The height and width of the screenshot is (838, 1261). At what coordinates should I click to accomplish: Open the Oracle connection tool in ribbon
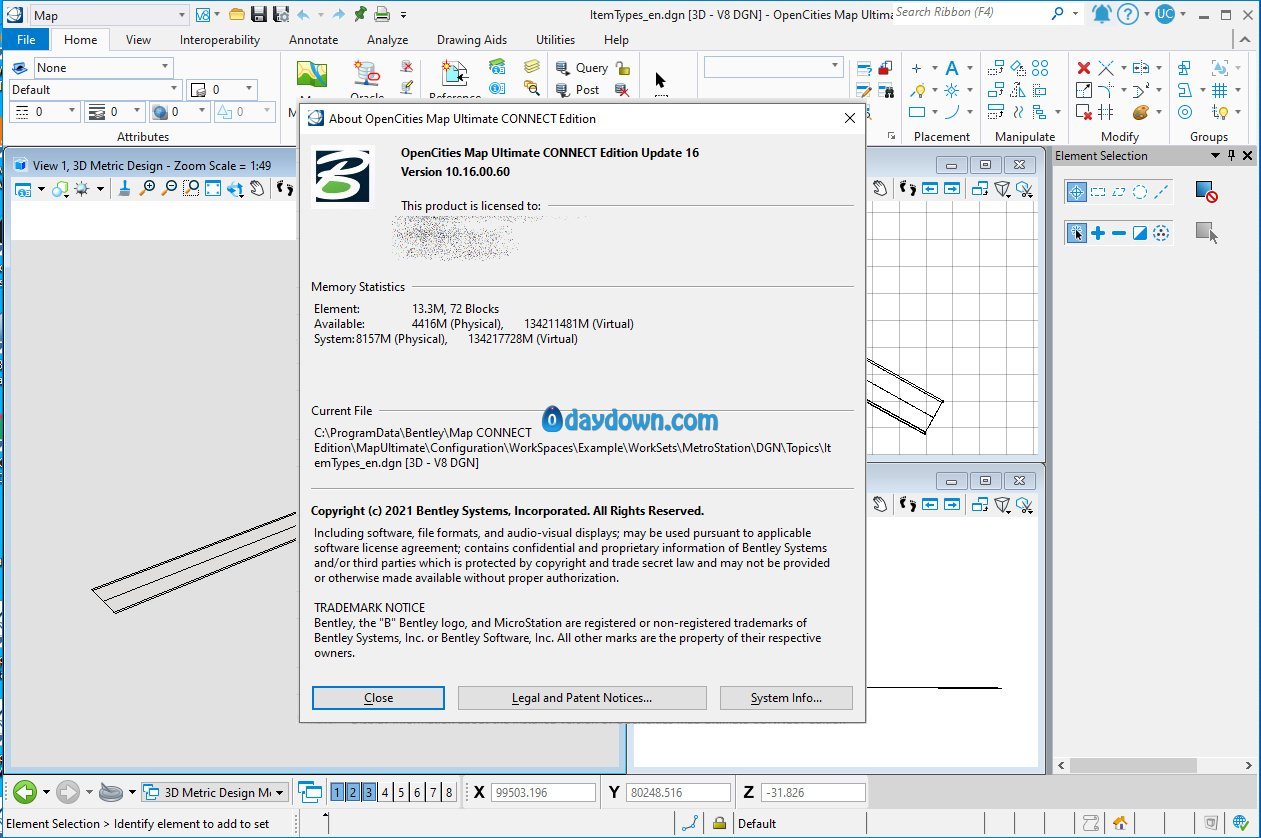(367, 80)
